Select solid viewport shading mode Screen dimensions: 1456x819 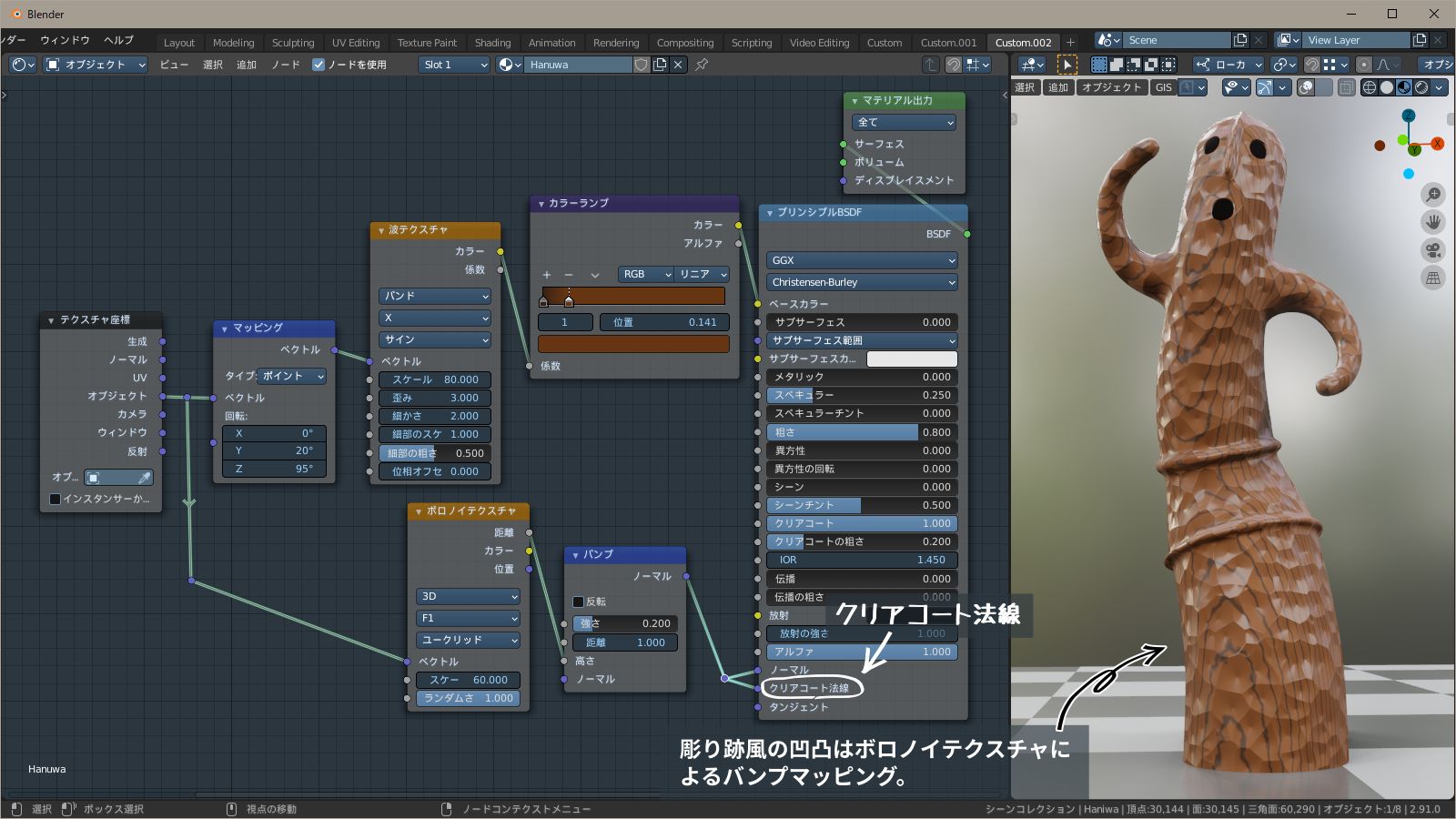[1387, 87]
